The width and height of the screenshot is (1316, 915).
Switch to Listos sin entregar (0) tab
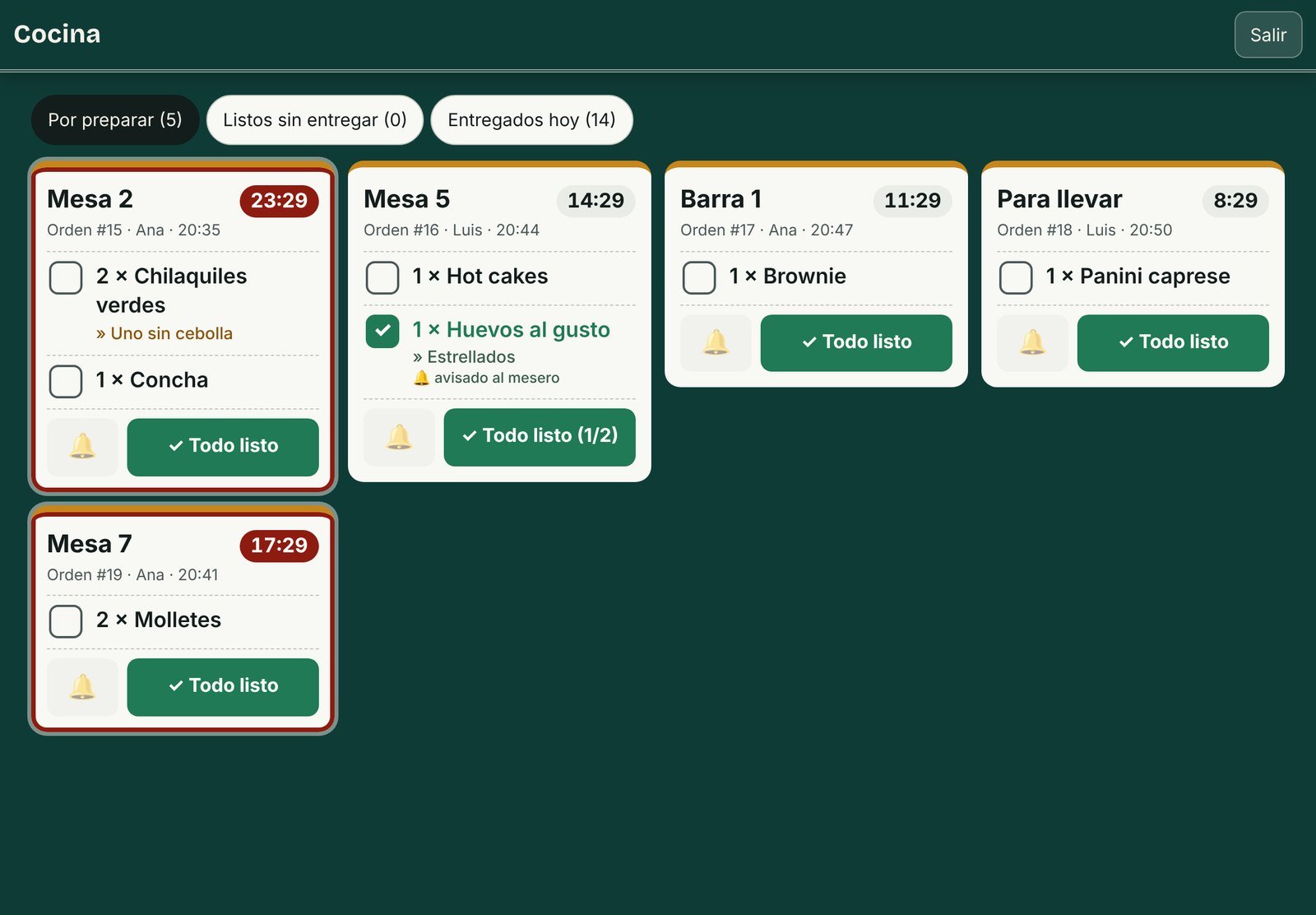tap(315, 120)
